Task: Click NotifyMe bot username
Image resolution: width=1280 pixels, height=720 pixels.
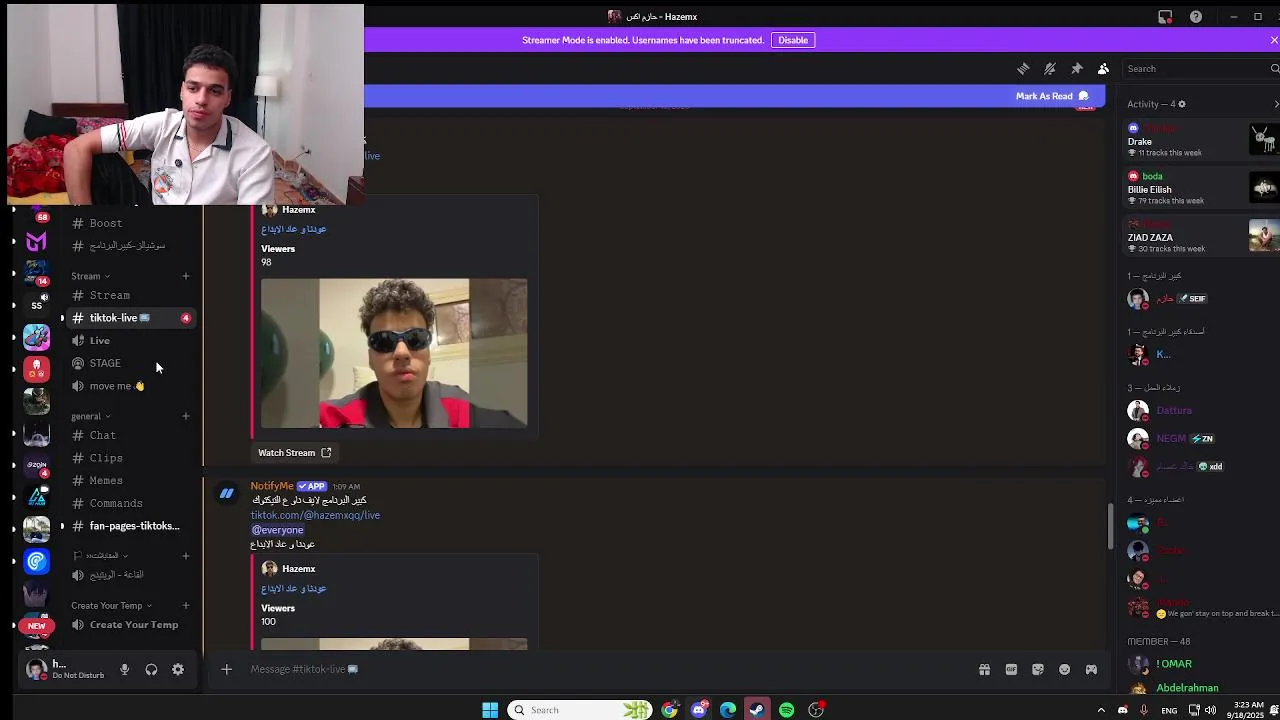Action: point(272,486)
